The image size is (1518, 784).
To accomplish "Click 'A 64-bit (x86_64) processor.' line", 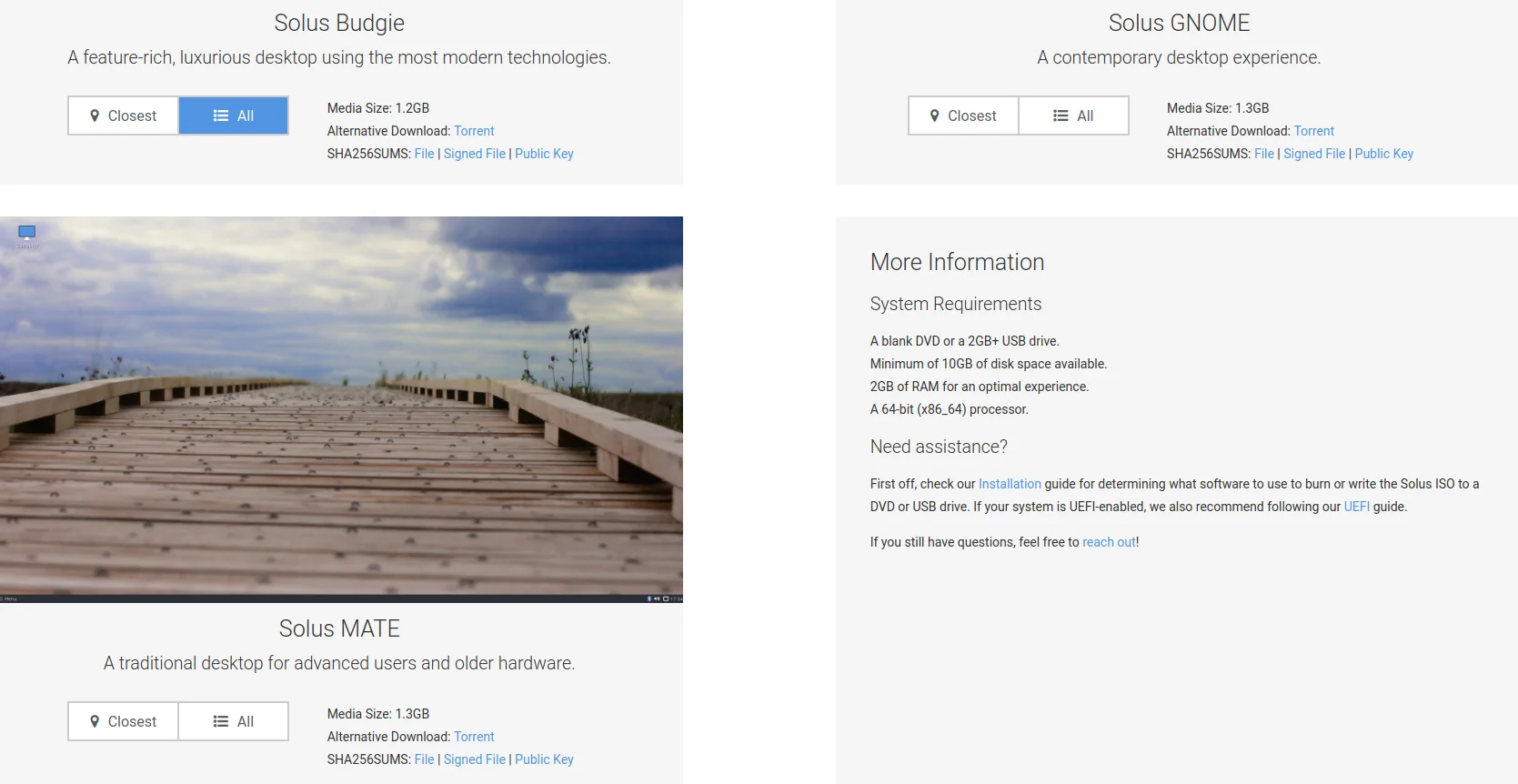I will tap(950, 409).
